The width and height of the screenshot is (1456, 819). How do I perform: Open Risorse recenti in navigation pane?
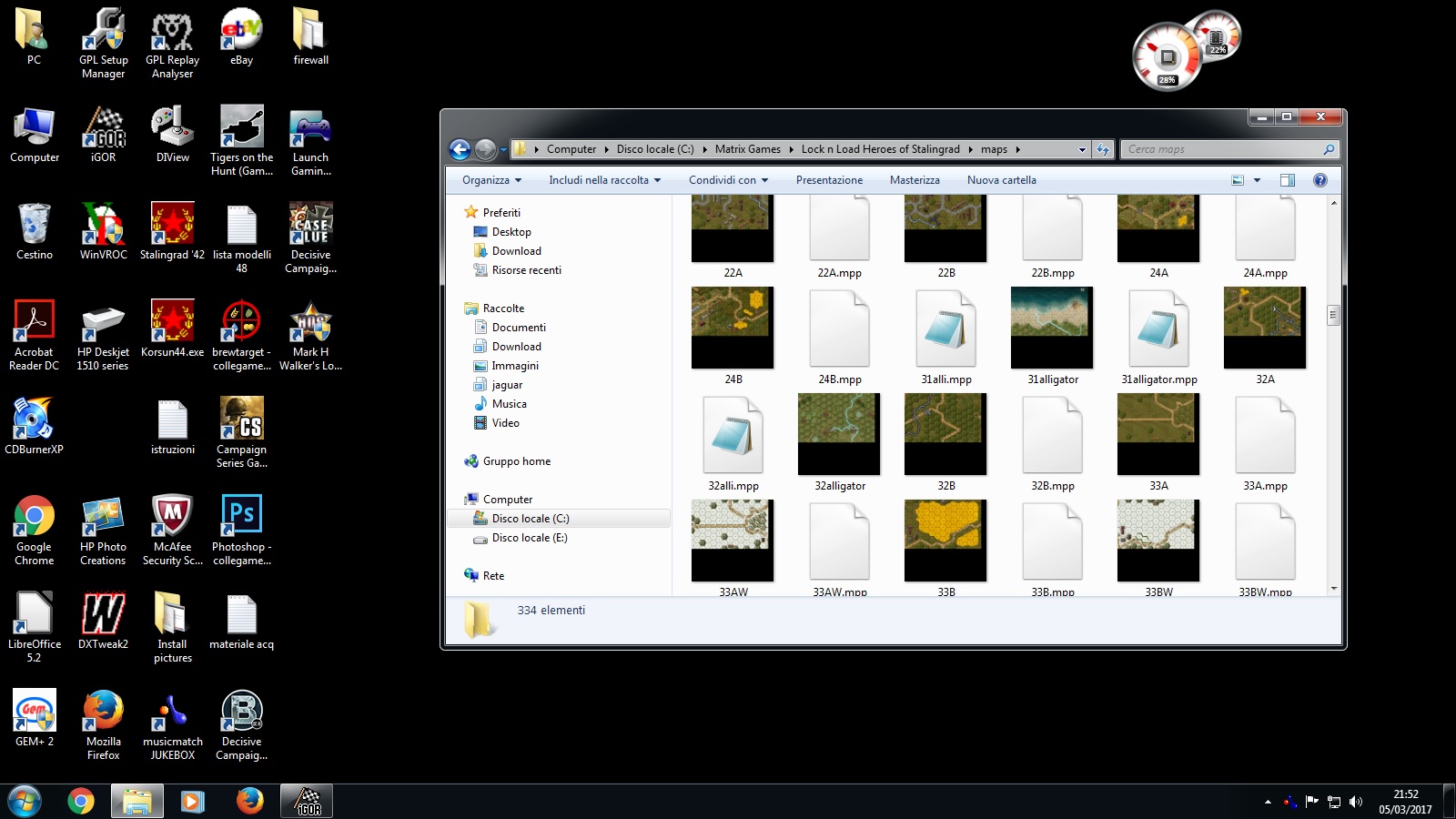tap(526, 270)
